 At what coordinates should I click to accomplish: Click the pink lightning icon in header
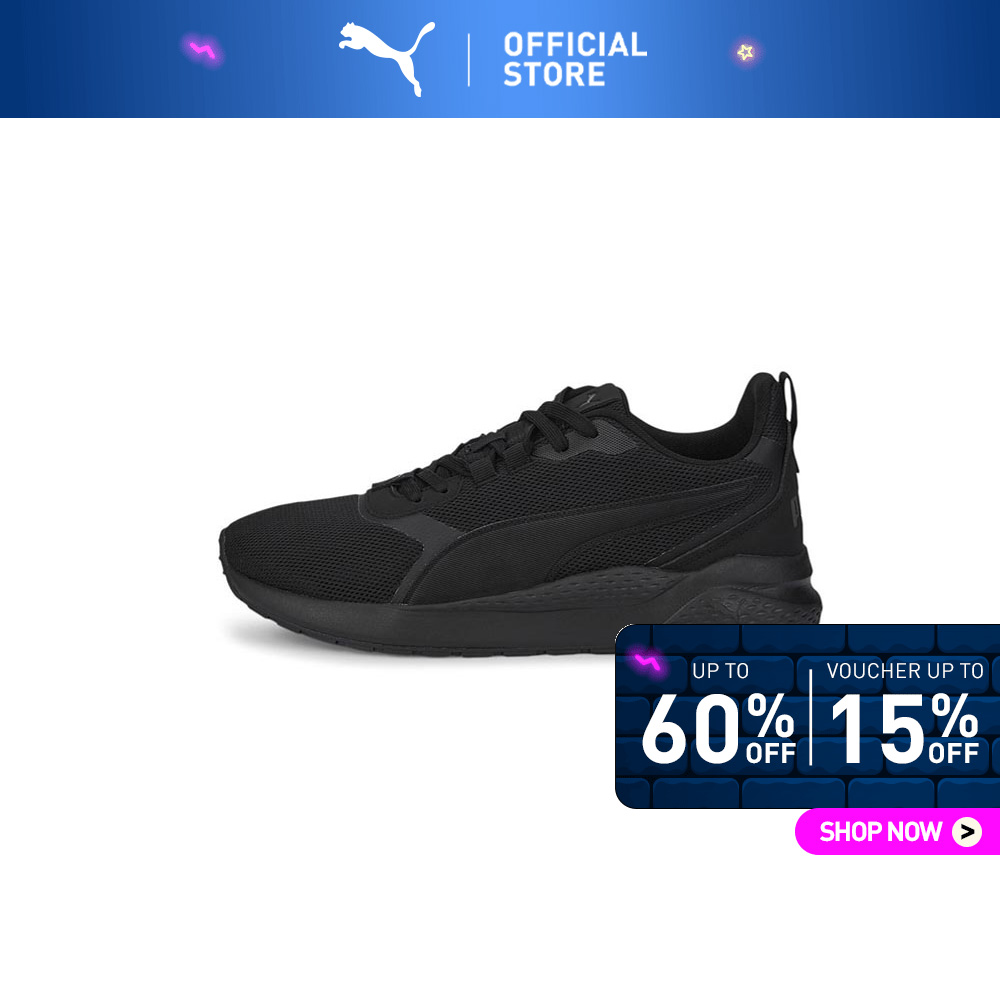203,50
